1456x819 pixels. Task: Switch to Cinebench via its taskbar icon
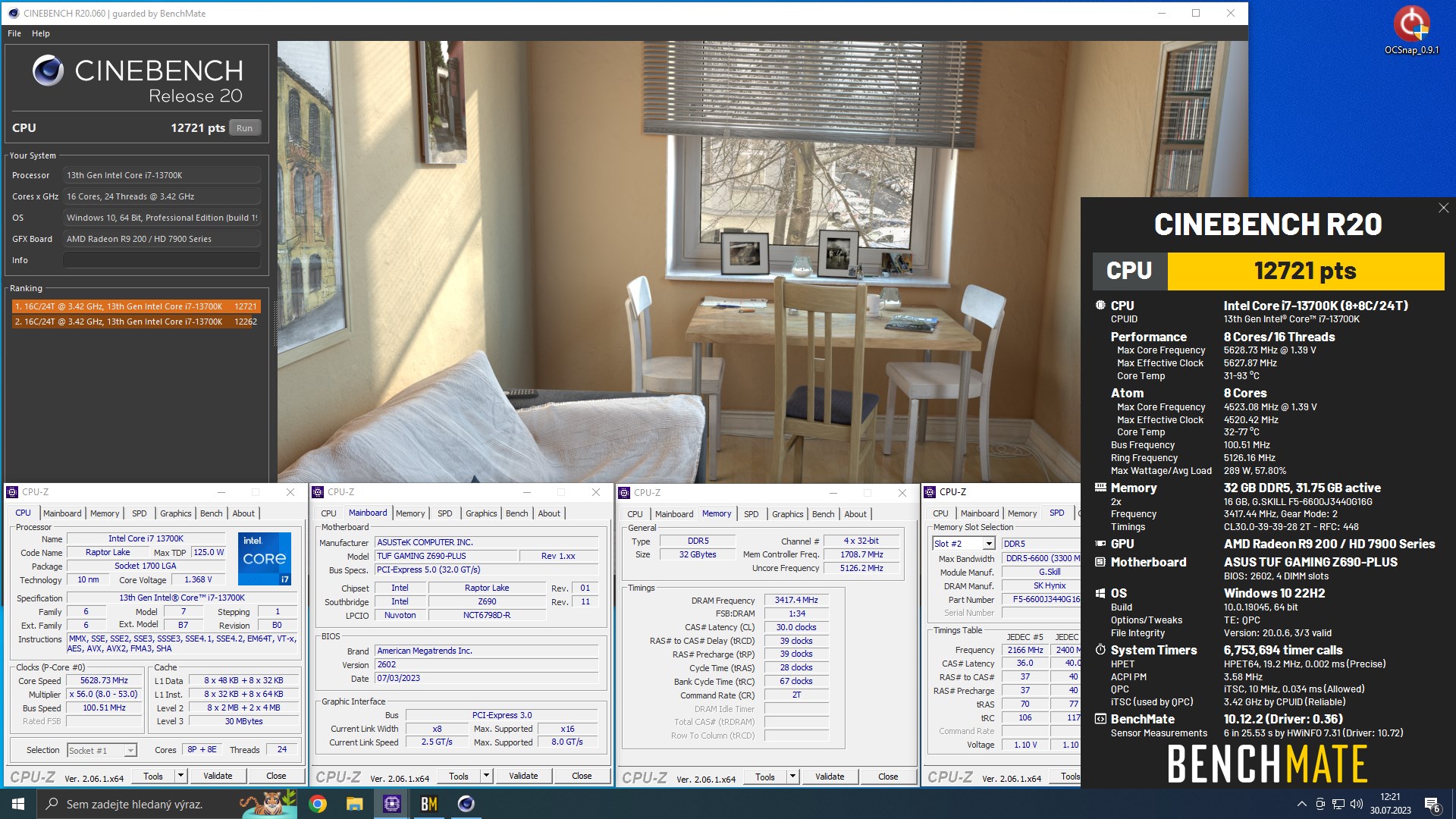[x=466, y=804]
